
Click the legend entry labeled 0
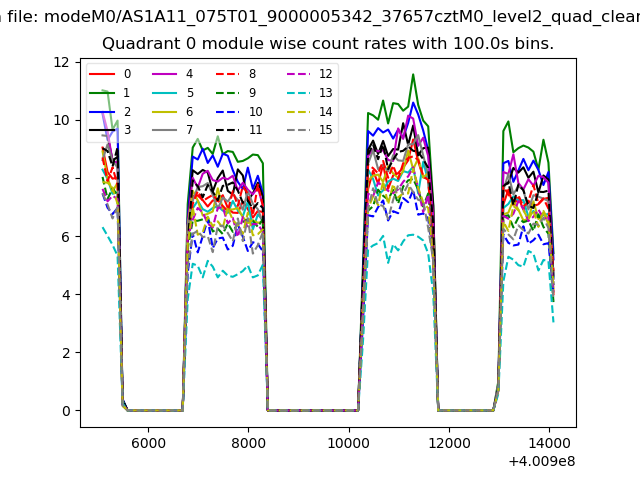(110, 74)
